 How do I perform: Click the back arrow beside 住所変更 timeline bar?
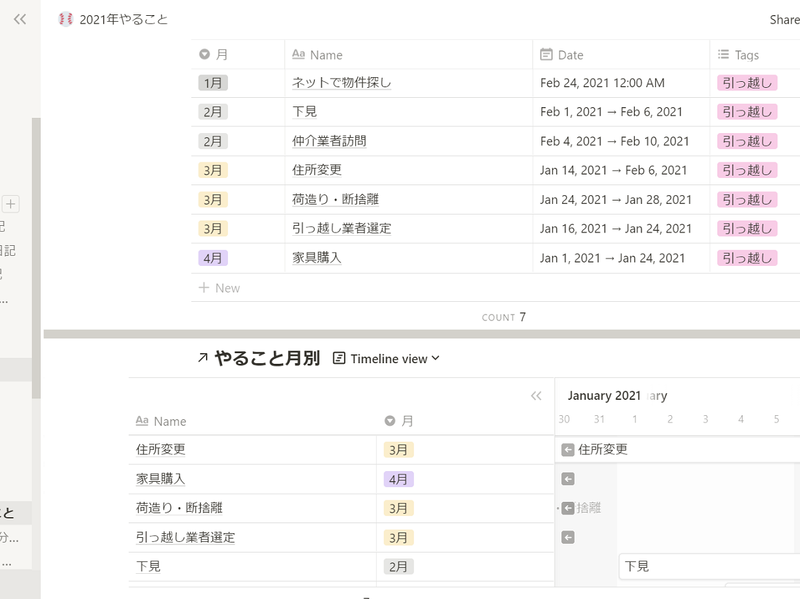click(x=568, y=450)
